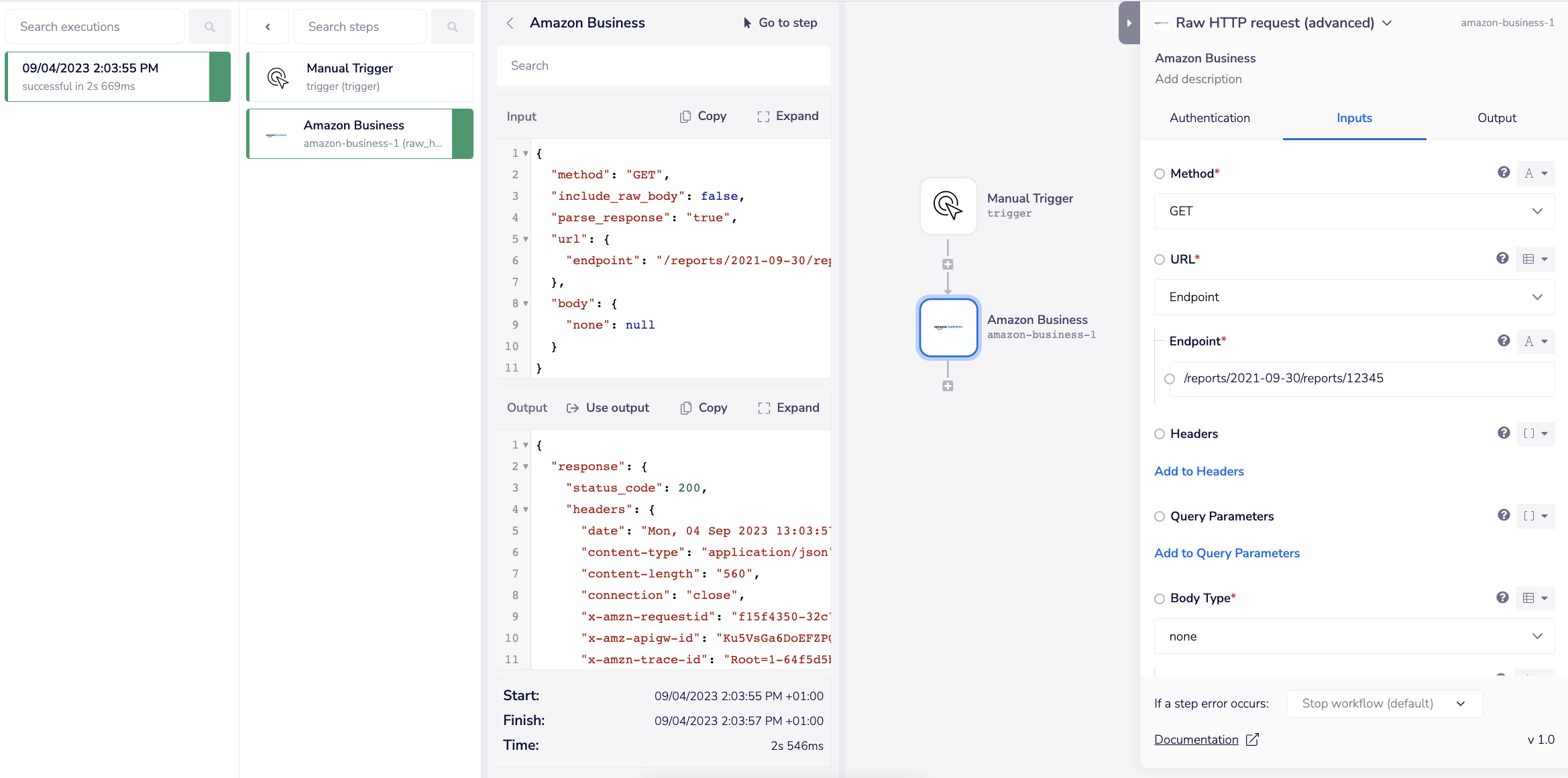Open the Body Type none dropdown

[1353, 636]
